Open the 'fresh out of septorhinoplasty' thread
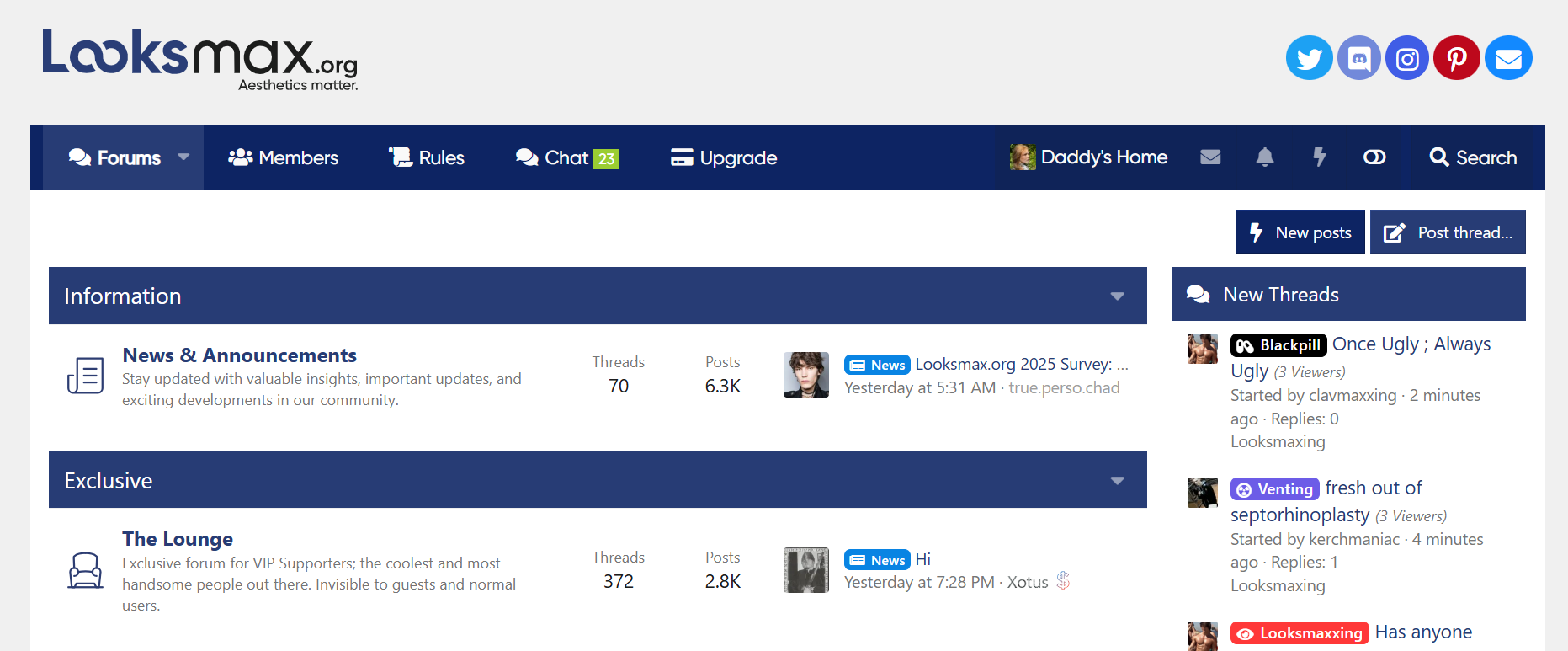The image size is (1568, 651). click(1326, 501)
